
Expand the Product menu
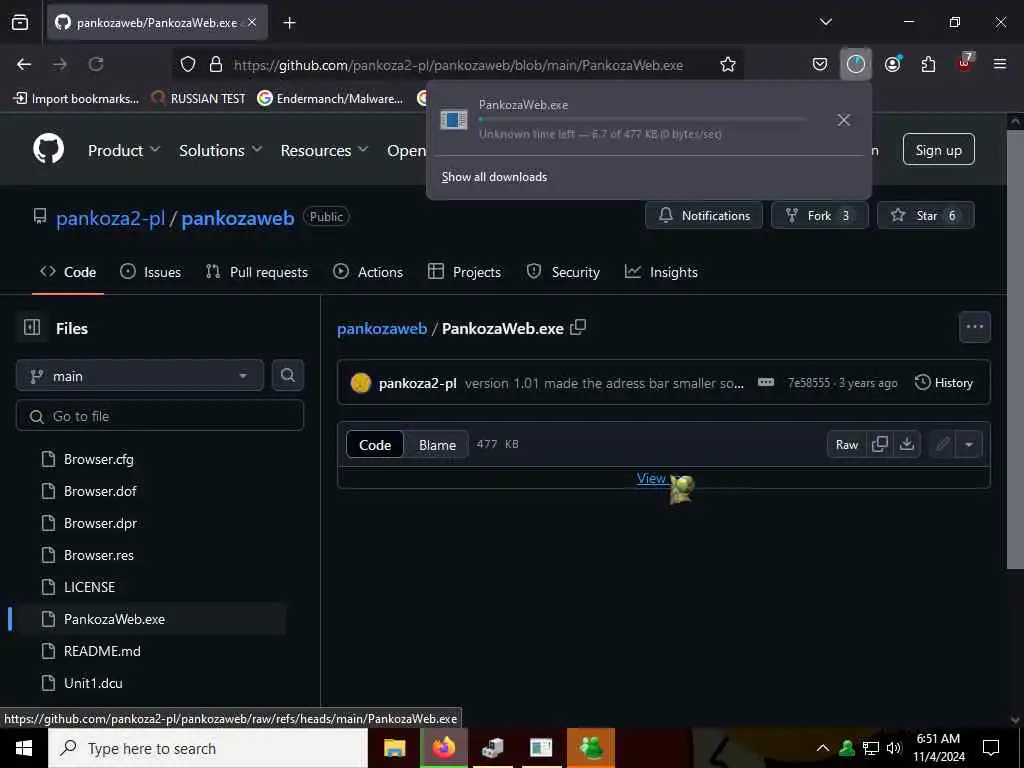tap(124, 150)
